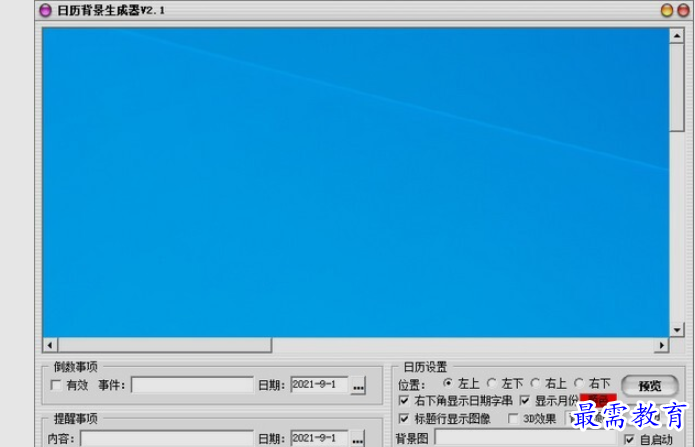Click the horizontal scrollbar left arrow
Image resolution: width=695 pixels, height=447 pixels.
50,345
